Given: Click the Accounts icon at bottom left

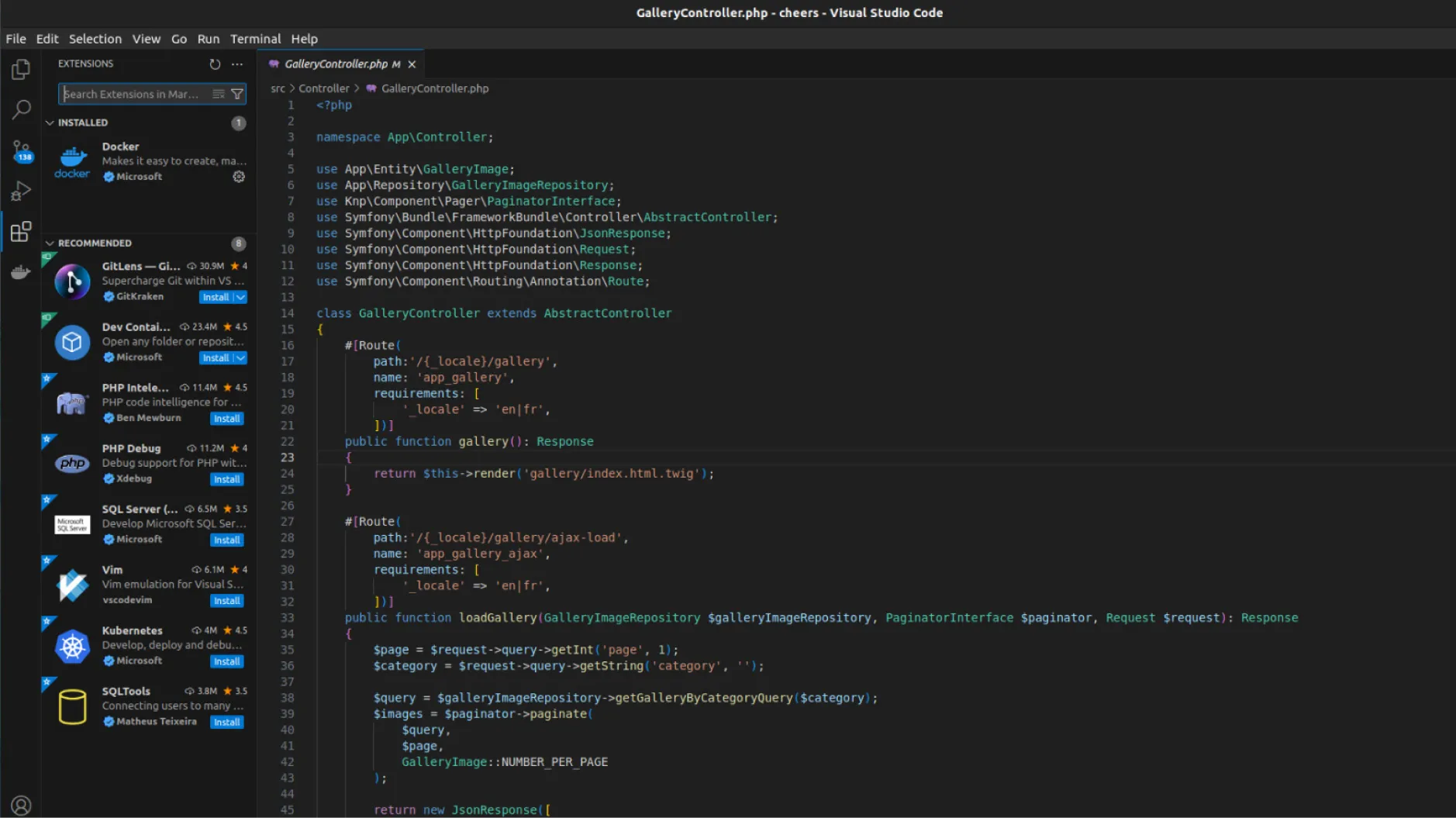Looking at the screenshot, I should pyautogui.click(x=21, y=806).
